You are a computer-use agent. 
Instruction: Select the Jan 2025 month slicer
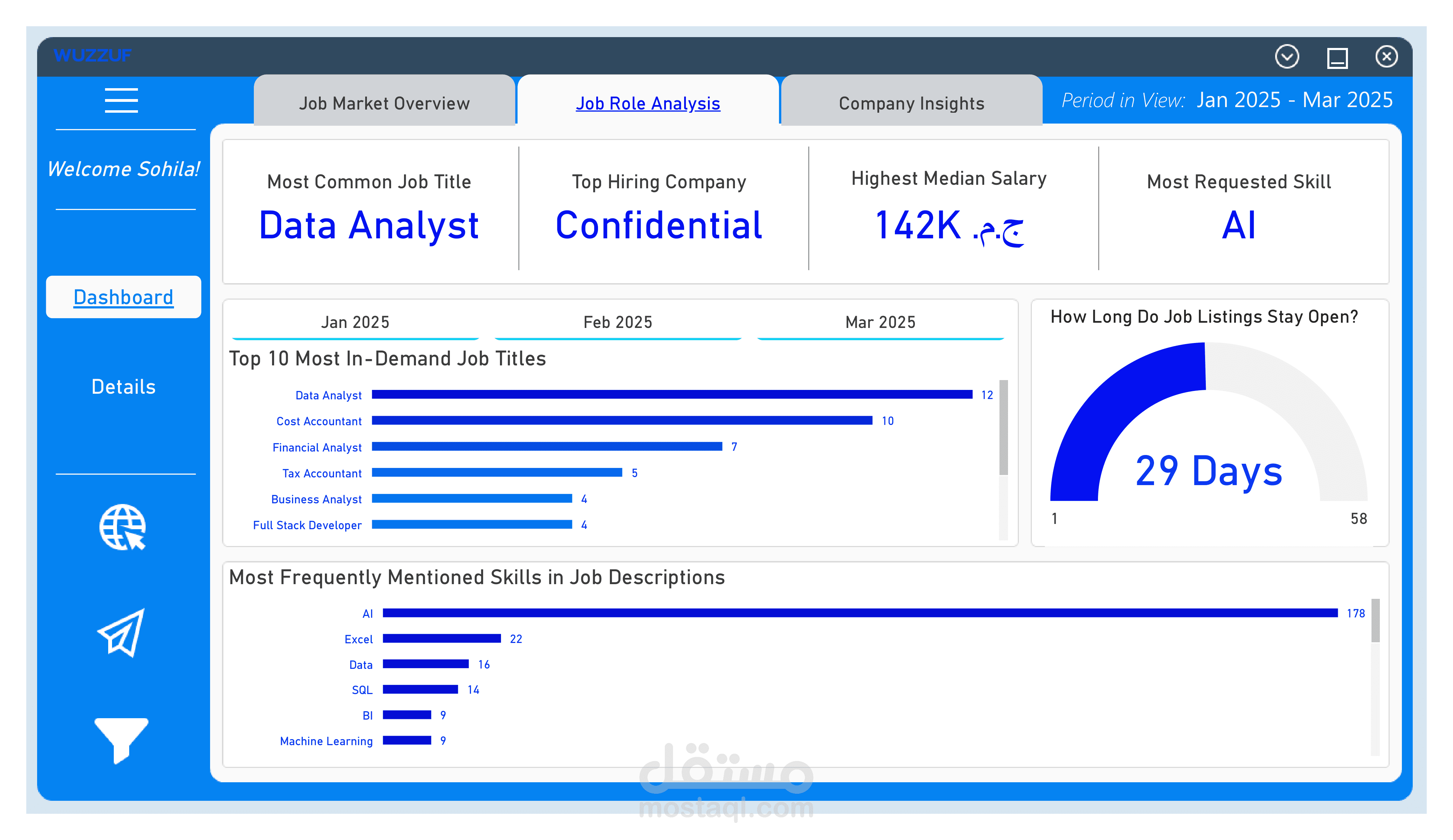coord(355,322)
